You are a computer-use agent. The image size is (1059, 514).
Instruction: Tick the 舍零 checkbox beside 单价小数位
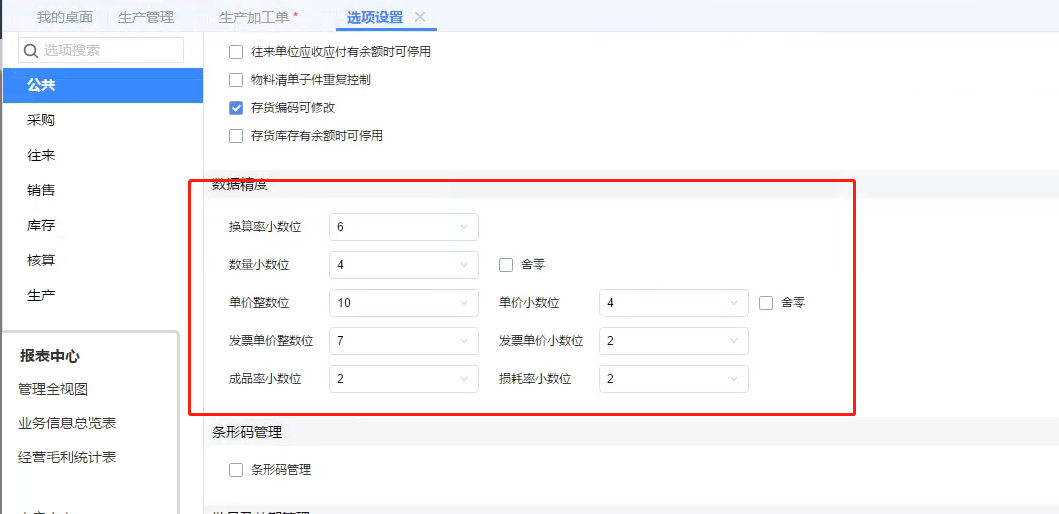[x=765, y=303]
